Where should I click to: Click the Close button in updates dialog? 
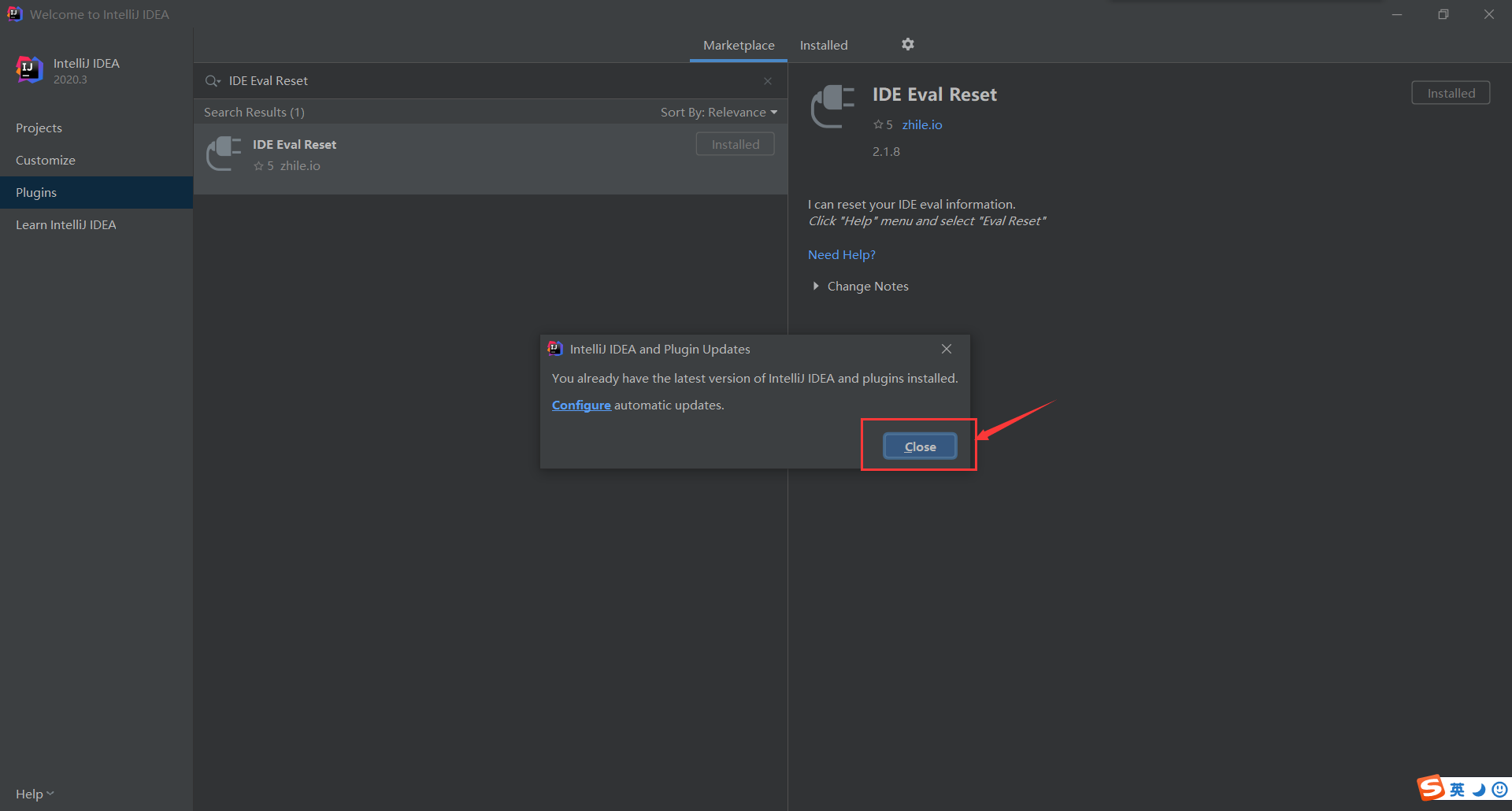point(920,446)
